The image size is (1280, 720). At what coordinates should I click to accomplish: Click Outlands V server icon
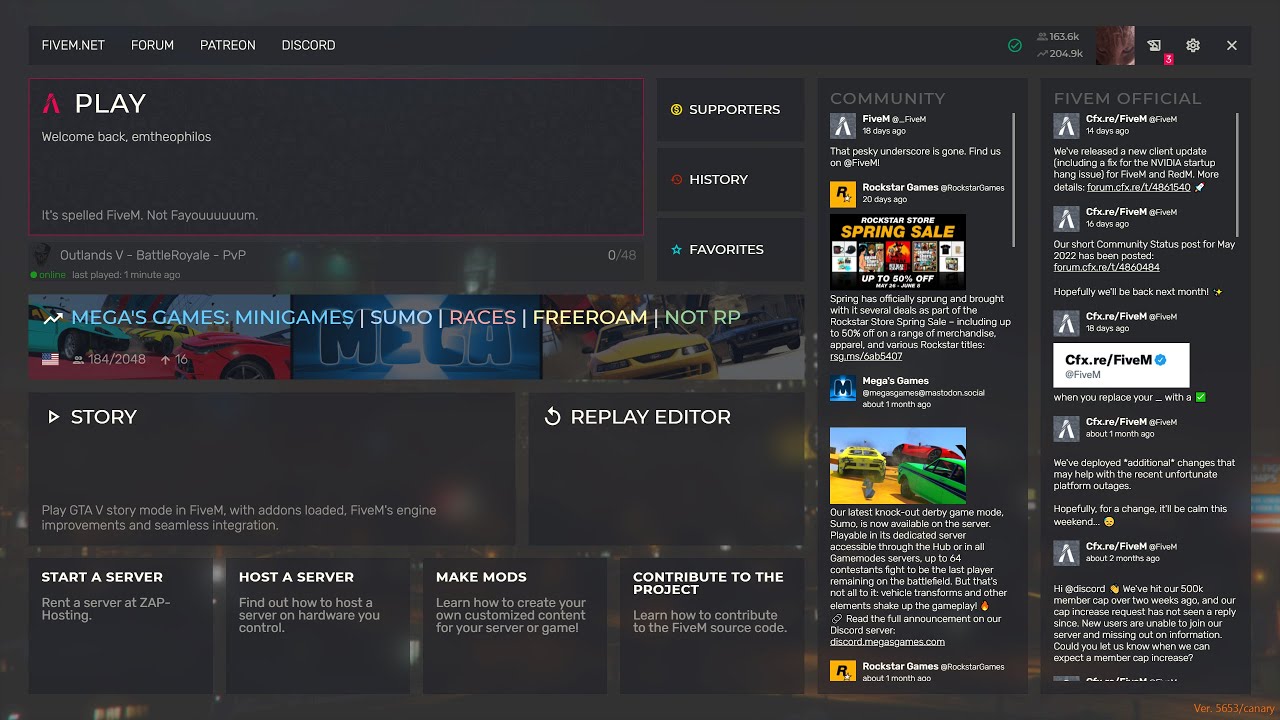(x=42, y=255)
